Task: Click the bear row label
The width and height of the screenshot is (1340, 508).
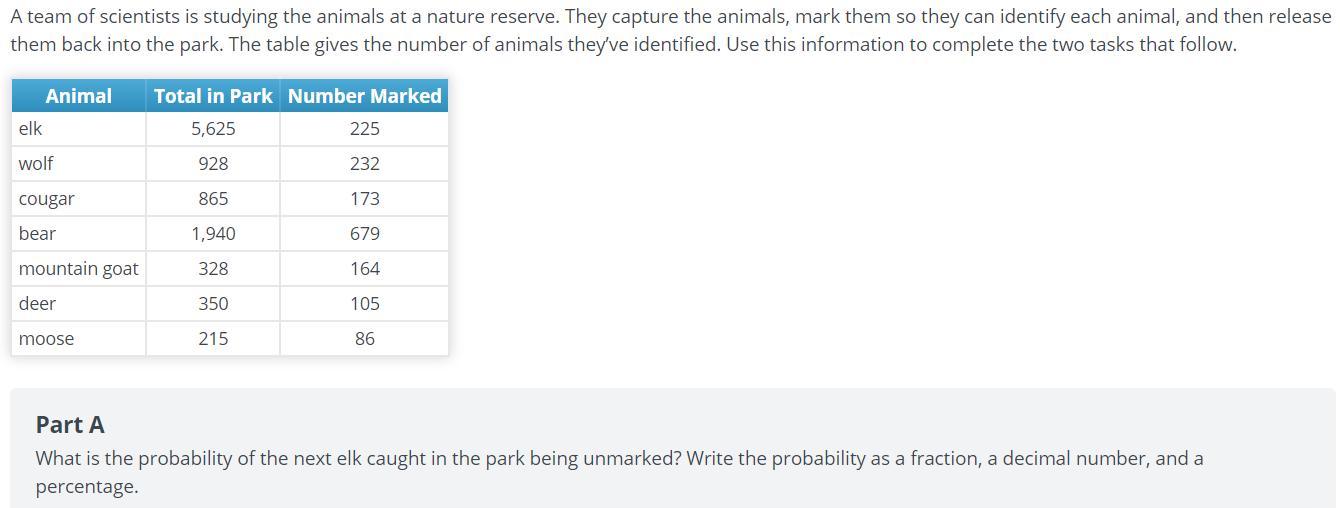Action: 37,234
